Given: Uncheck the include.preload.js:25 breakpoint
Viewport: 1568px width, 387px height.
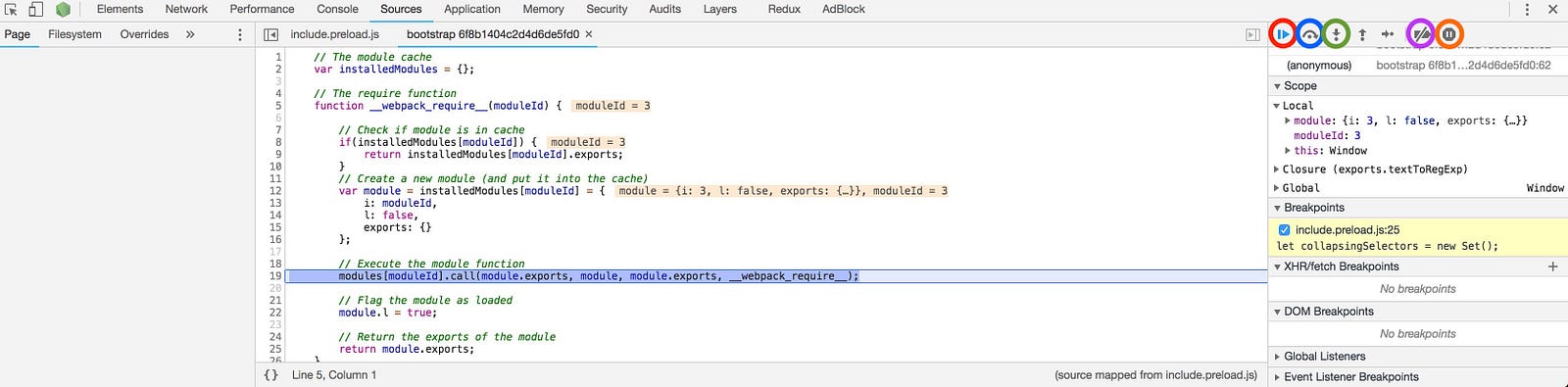Looking at the screenshot, I should 1284,230.
